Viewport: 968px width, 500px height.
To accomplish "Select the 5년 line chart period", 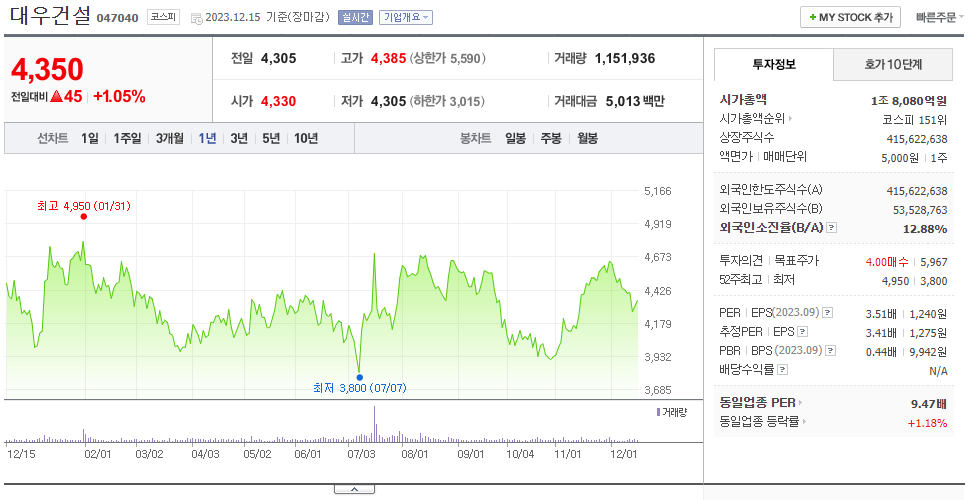I will [271, 138].
